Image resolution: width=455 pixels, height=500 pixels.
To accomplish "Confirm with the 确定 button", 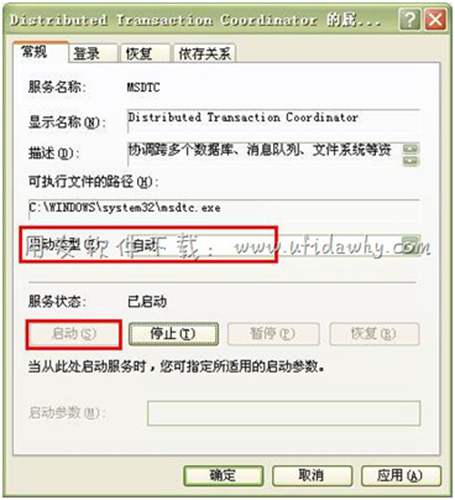I will (223, 475).
